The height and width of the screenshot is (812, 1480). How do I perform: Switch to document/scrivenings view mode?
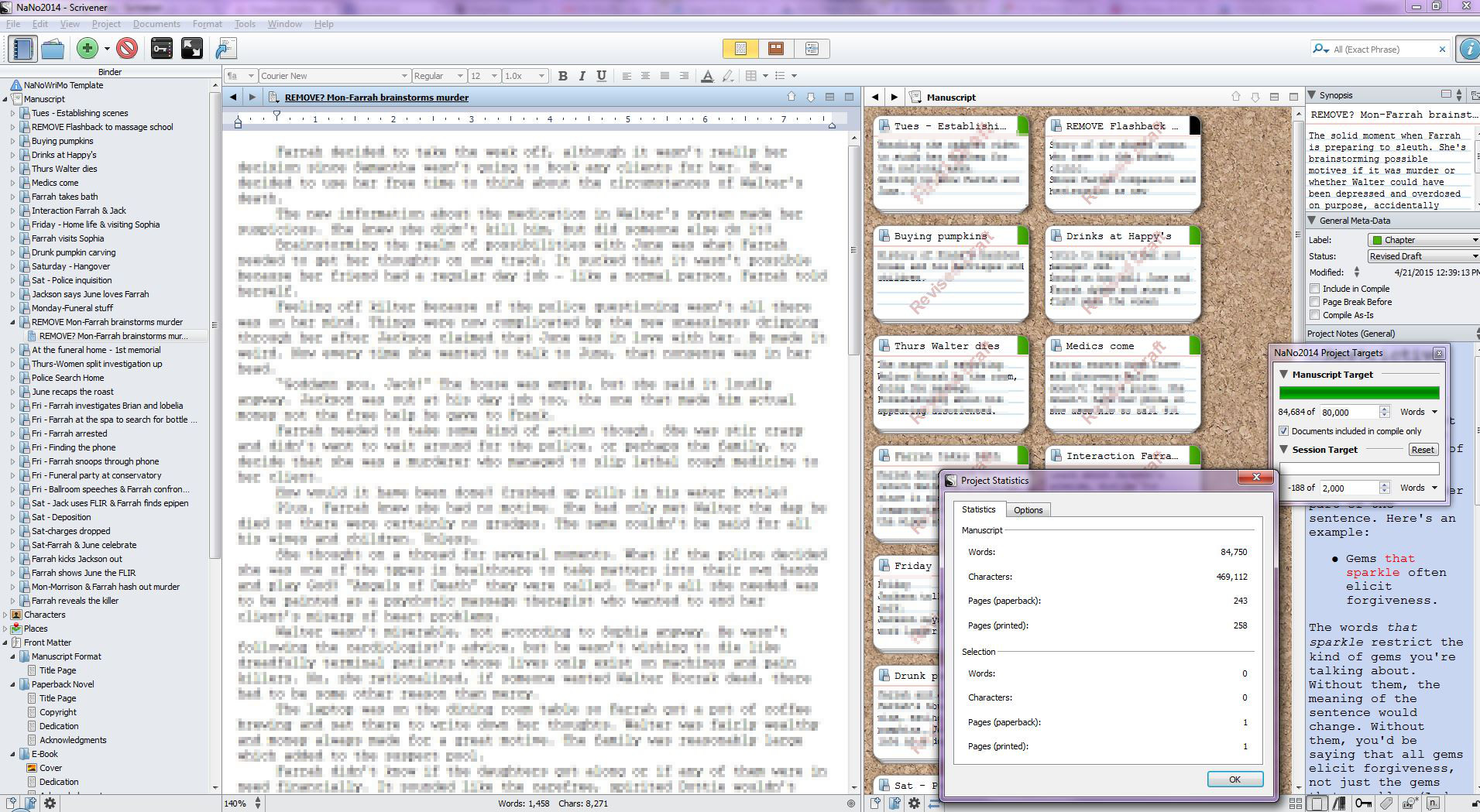click(740, 49)
